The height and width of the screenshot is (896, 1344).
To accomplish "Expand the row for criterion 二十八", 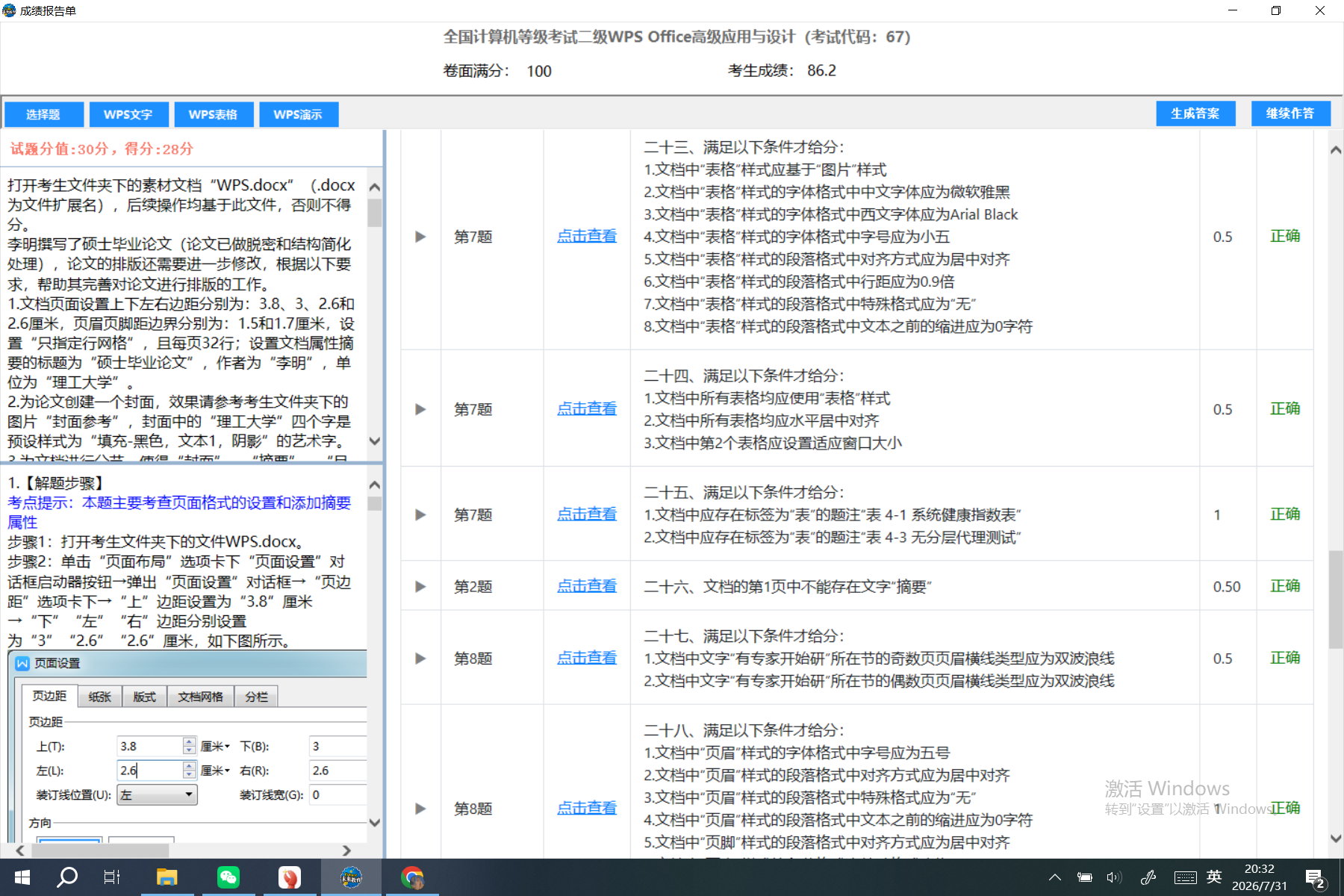I will 420,809.
